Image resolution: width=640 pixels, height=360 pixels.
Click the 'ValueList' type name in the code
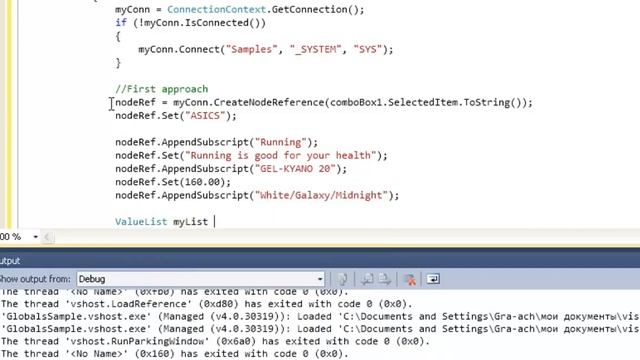pos(141,222)
